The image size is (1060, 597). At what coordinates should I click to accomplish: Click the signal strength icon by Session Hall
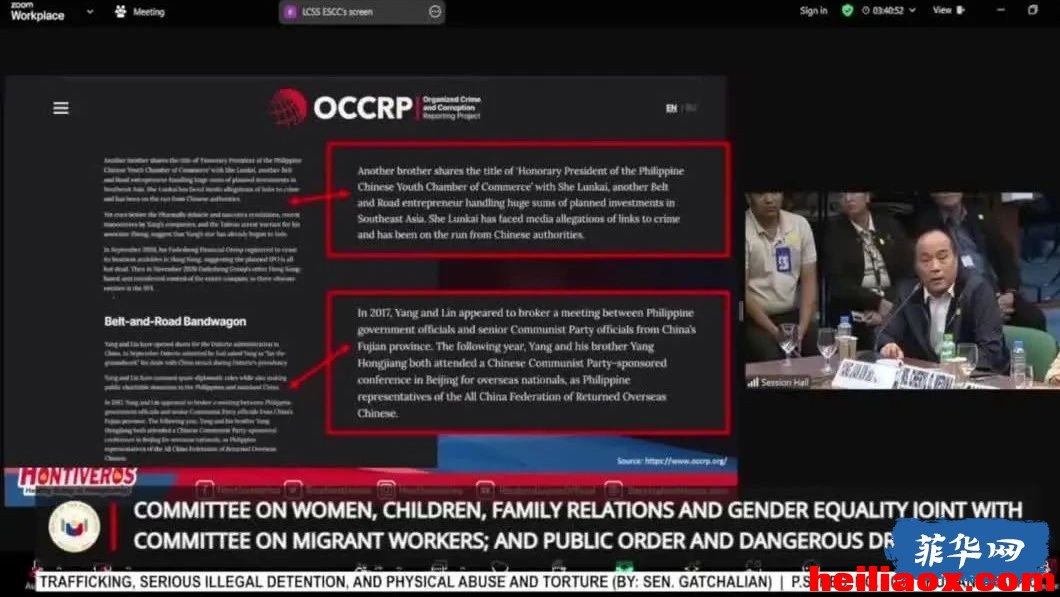[x=753, y=383]
